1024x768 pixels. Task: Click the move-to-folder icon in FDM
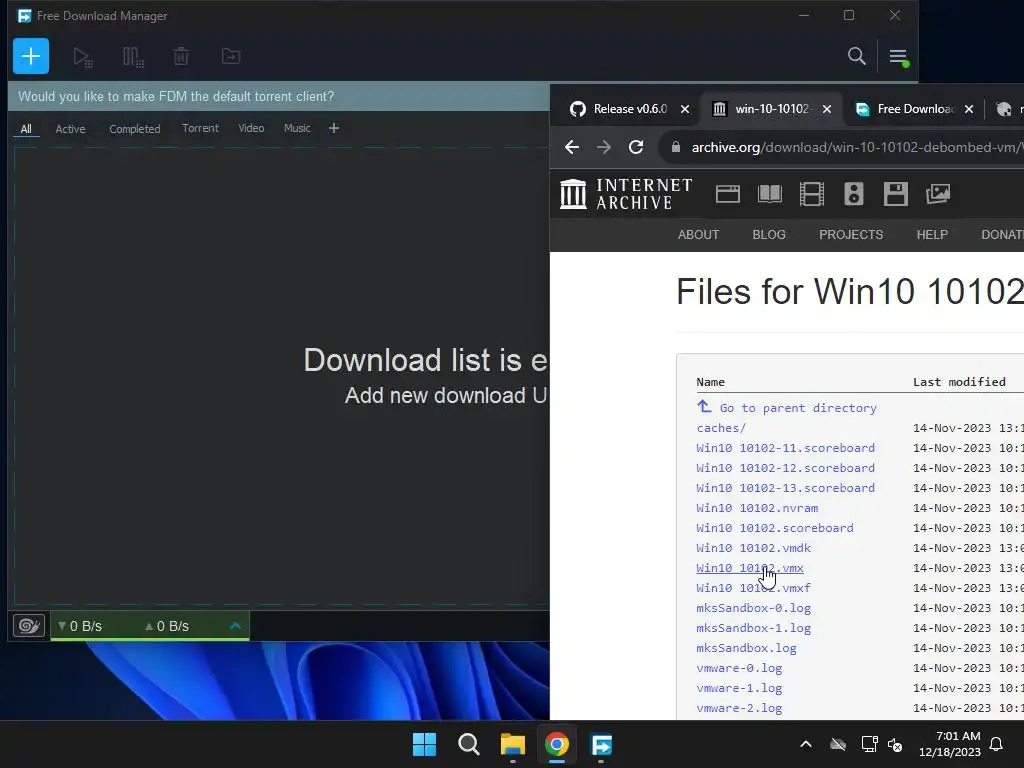point(231,57)
